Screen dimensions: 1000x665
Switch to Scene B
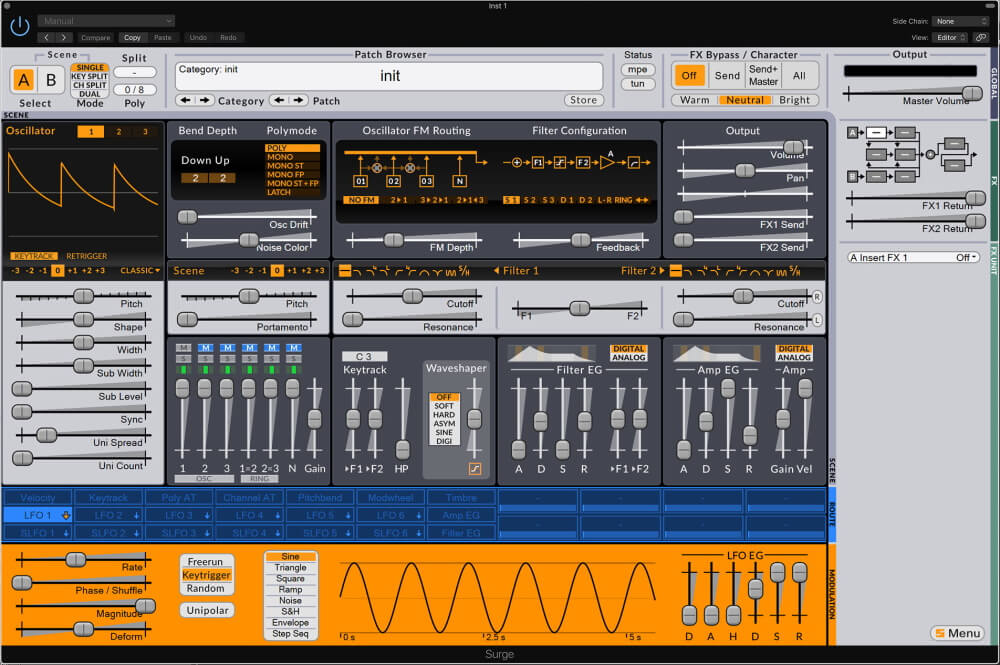point(50,79)
